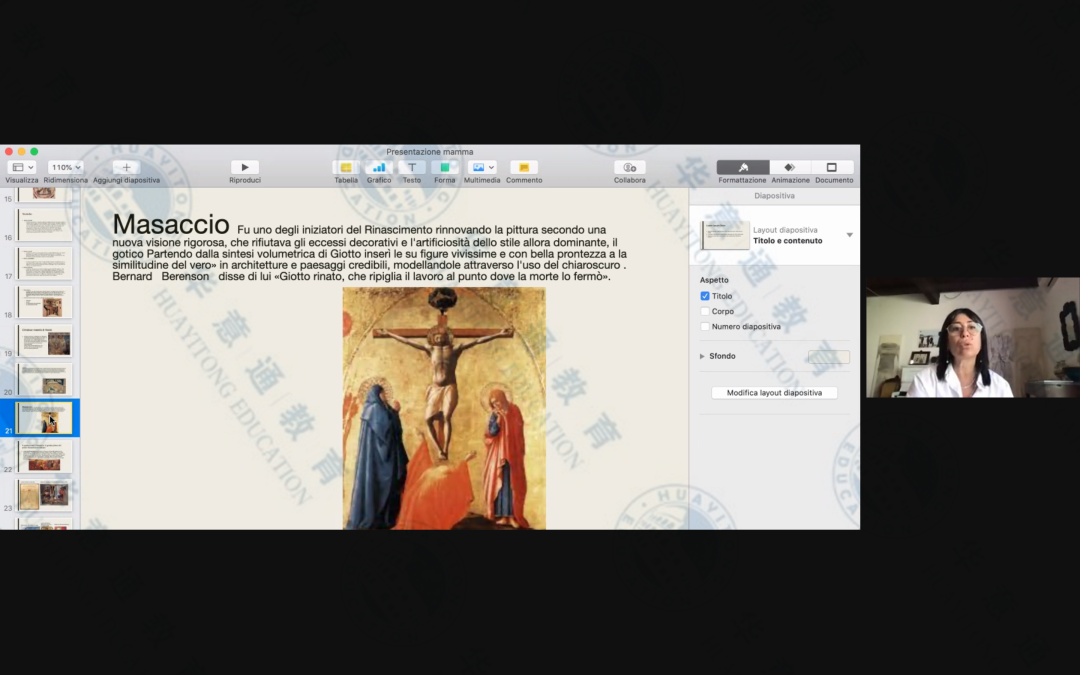Click the presenter webcam video tile
The width and height of the screenshot is (1080, 675).
pyautogui.click(x=973, y=337)
